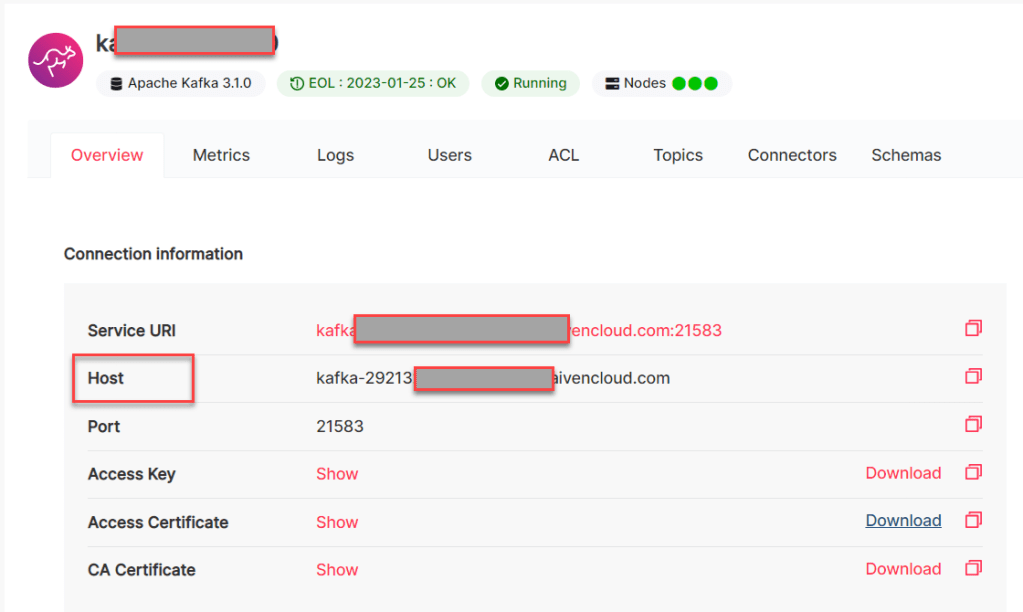This screenshot has width=1023, height=612.
Task: Copy the Host value
Action: point(973,377)
